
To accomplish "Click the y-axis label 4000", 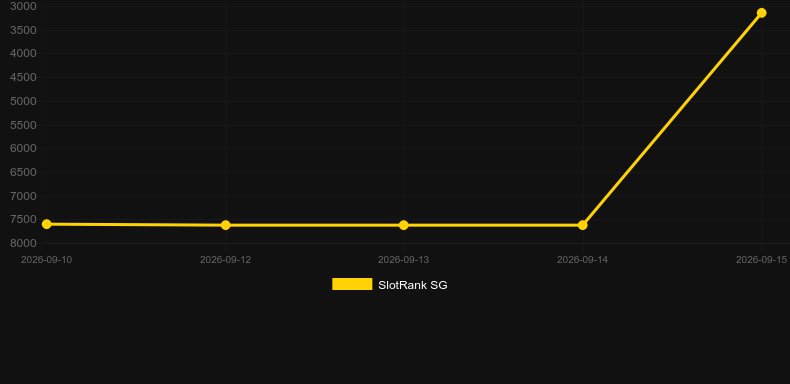I will click(x=23, y=53).
